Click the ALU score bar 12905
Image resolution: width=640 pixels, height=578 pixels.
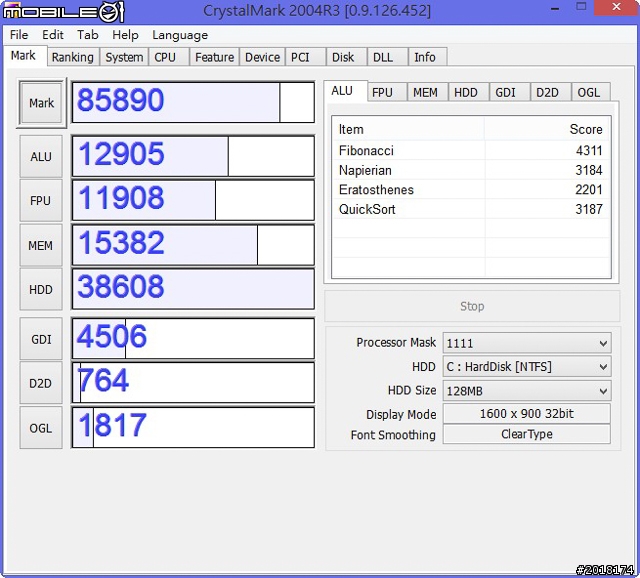(x=193, y=156)
